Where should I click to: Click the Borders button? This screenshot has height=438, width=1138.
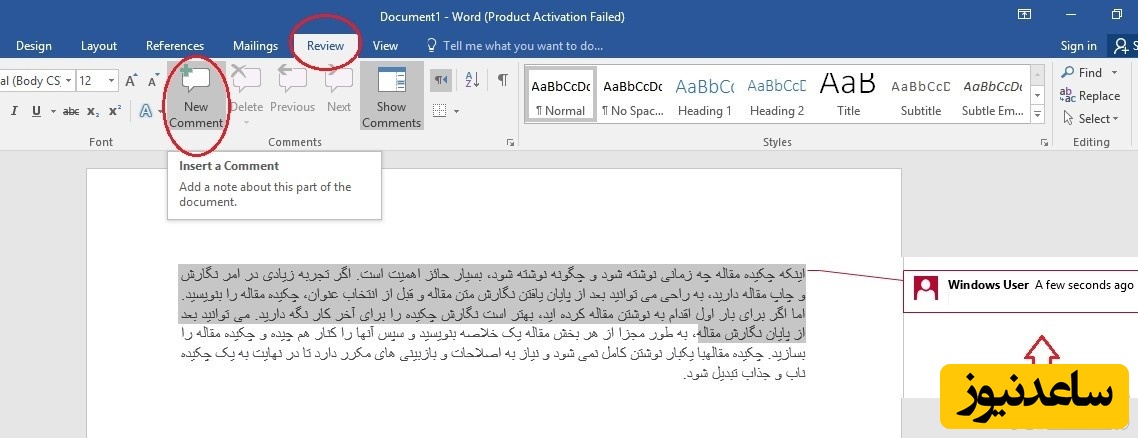(438, 111)
